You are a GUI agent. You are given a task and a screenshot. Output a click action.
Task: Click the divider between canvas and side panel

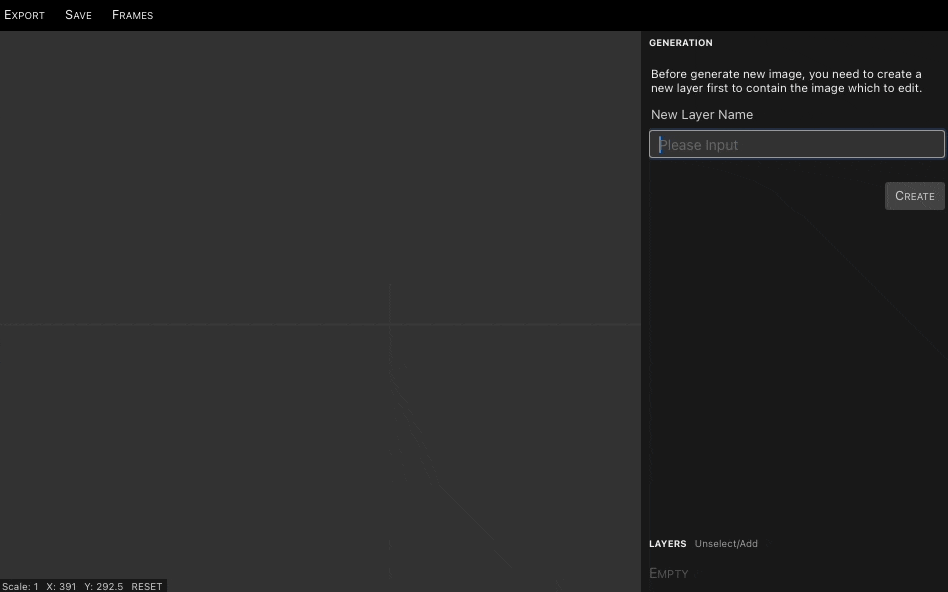[641, 300]
